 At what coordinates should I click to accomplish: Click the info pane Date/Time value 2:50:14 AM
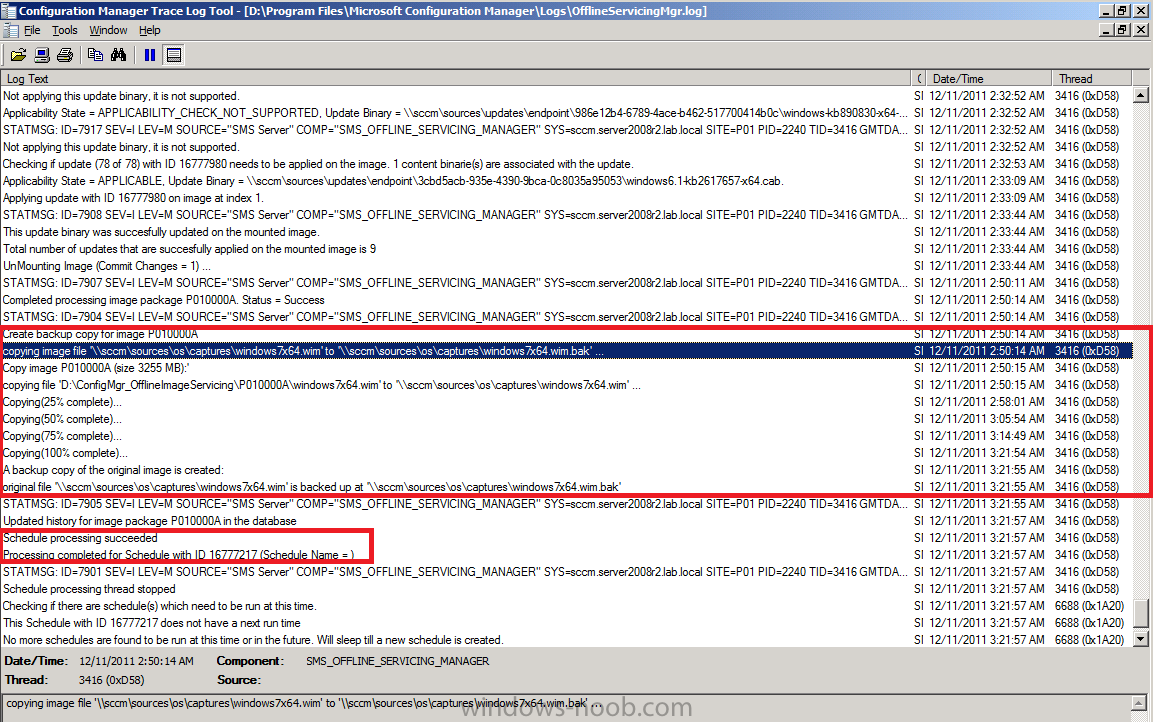point(136,661)
